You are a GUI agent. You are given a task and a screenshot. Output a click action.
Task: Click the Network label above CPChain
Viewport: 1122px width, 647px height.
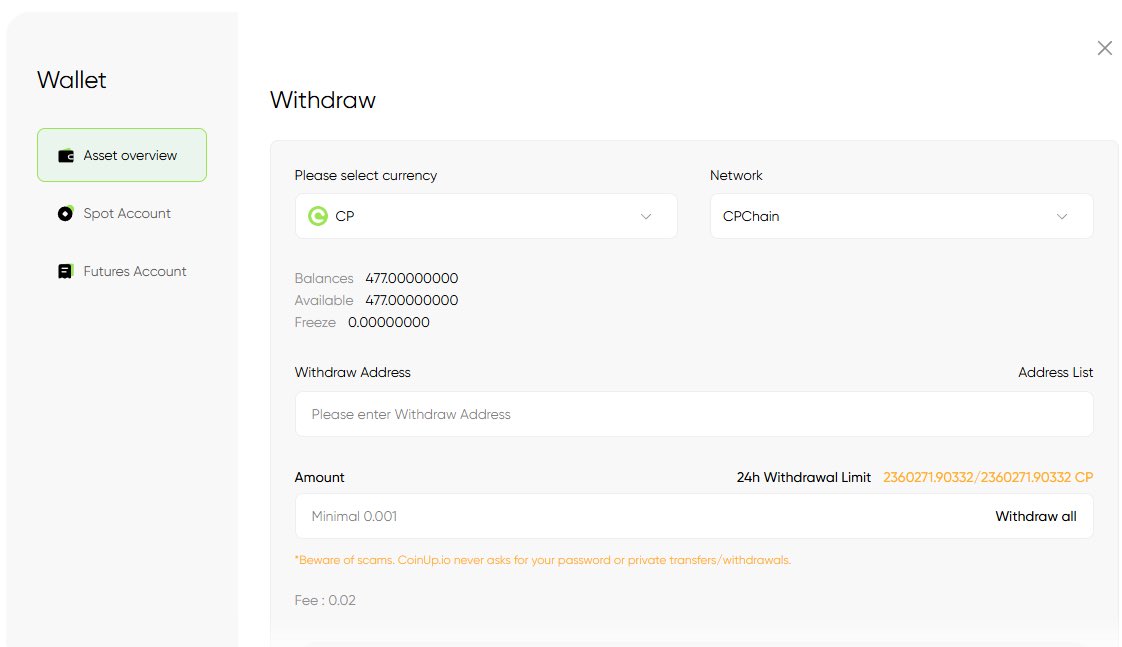[736, 175]
